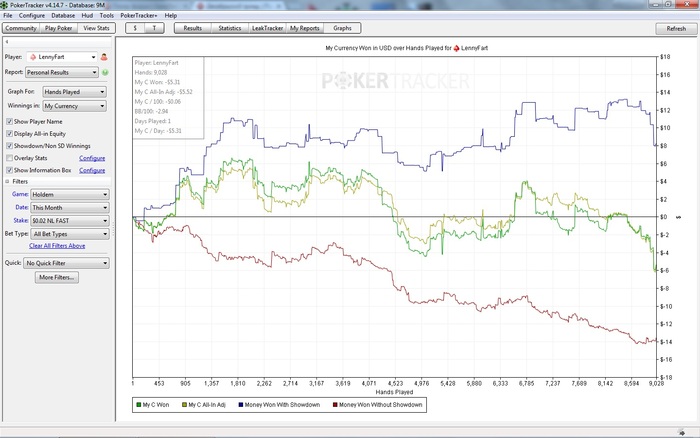Click the green report status icon

[105, 72]
